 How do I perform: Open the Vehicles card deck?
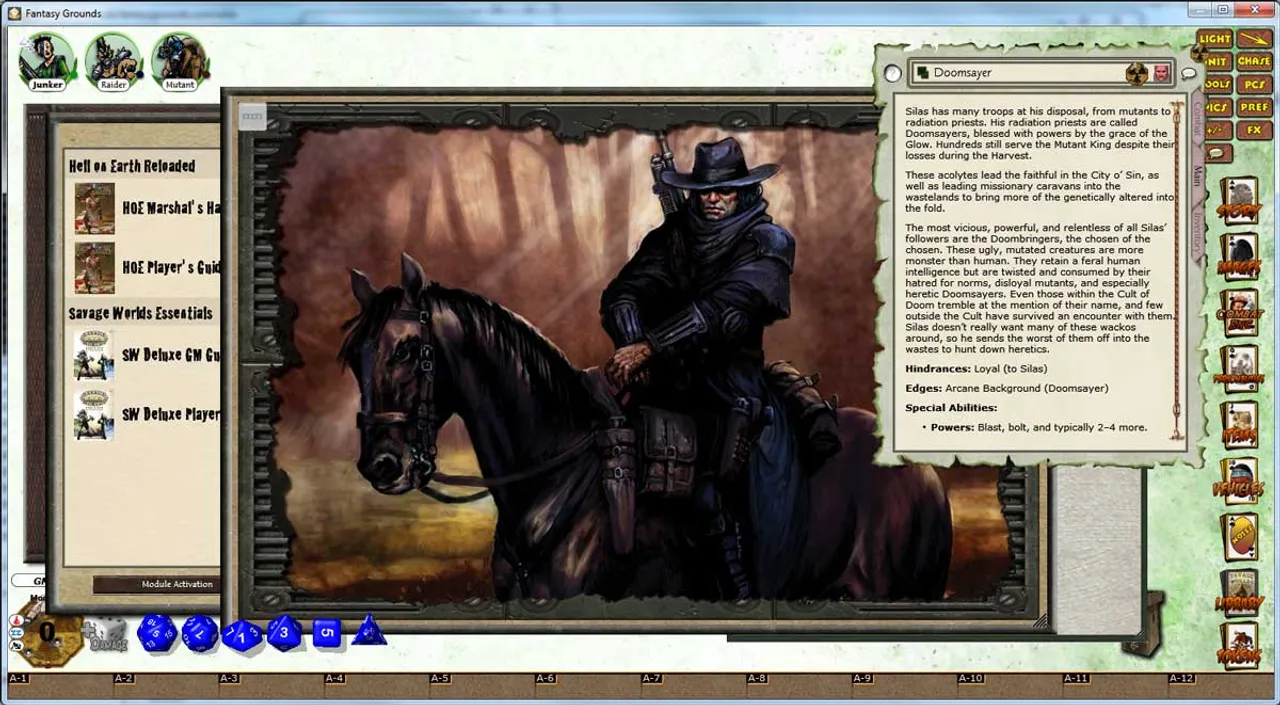(1240, 483)
